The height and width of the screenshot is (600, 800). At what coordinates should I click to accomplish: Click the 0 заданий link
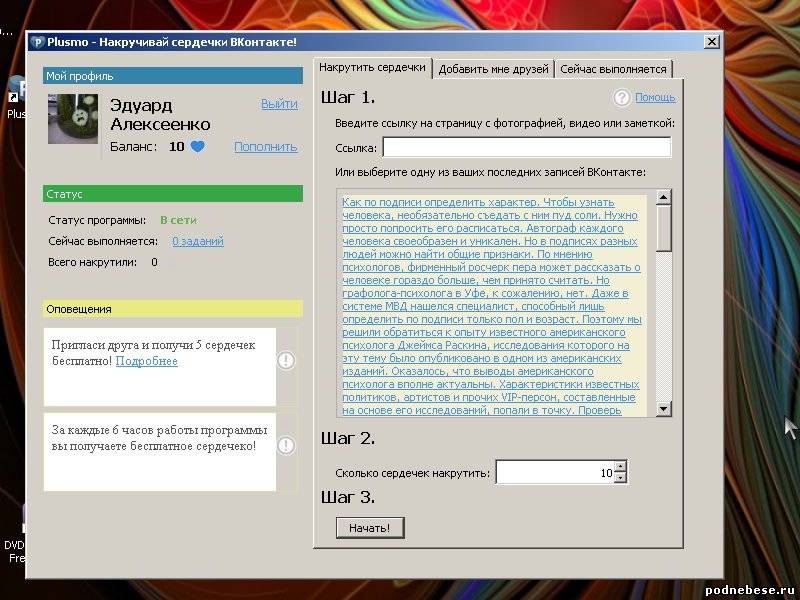(198, 241)
